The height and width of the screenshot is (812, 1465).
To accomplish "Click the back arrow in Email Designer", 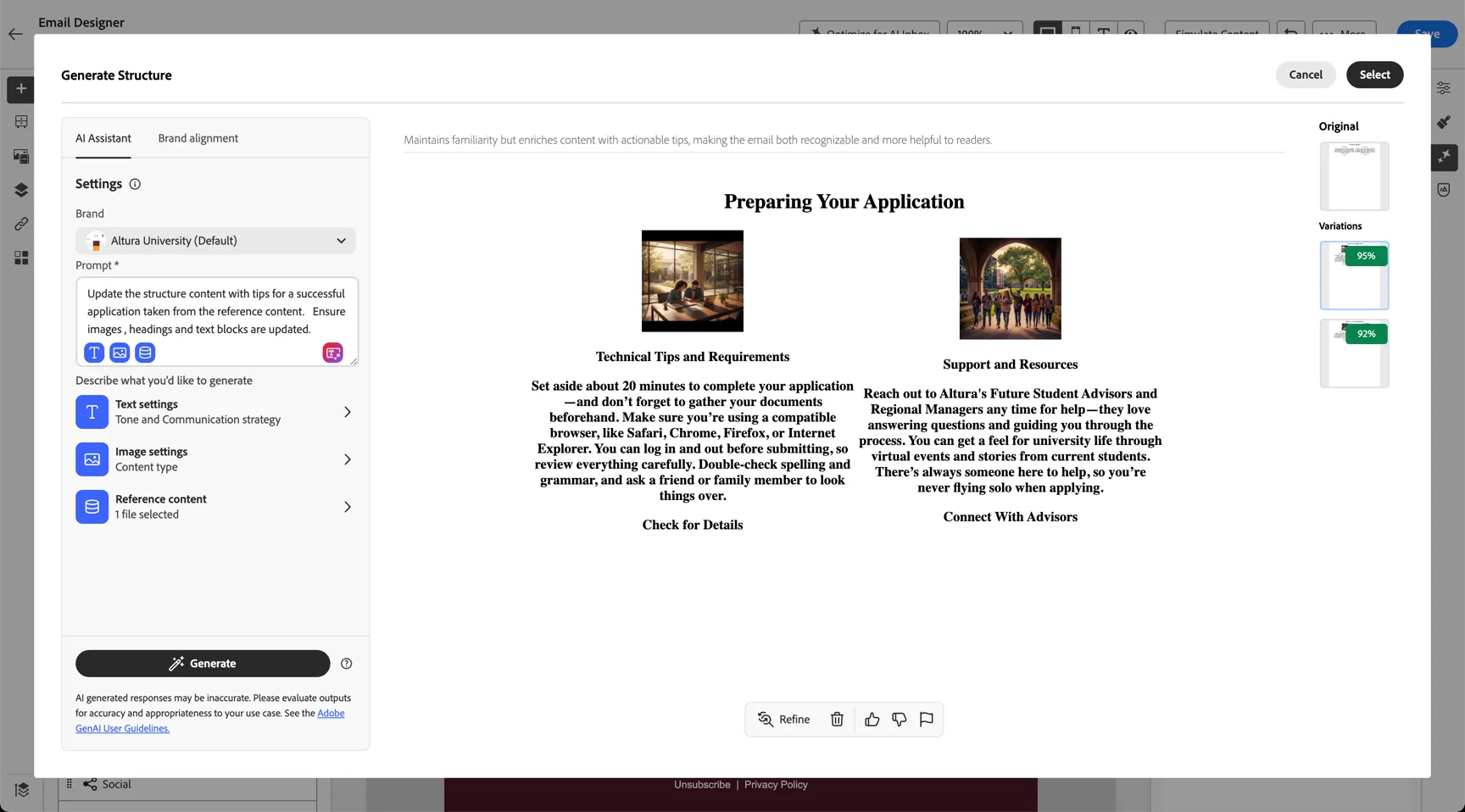I will [15, 34].
